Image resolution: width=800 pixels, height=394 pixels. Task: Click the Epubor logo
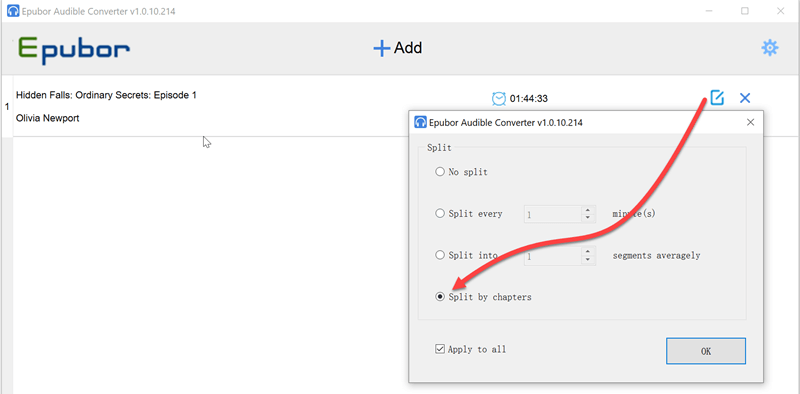coord(73,50)
